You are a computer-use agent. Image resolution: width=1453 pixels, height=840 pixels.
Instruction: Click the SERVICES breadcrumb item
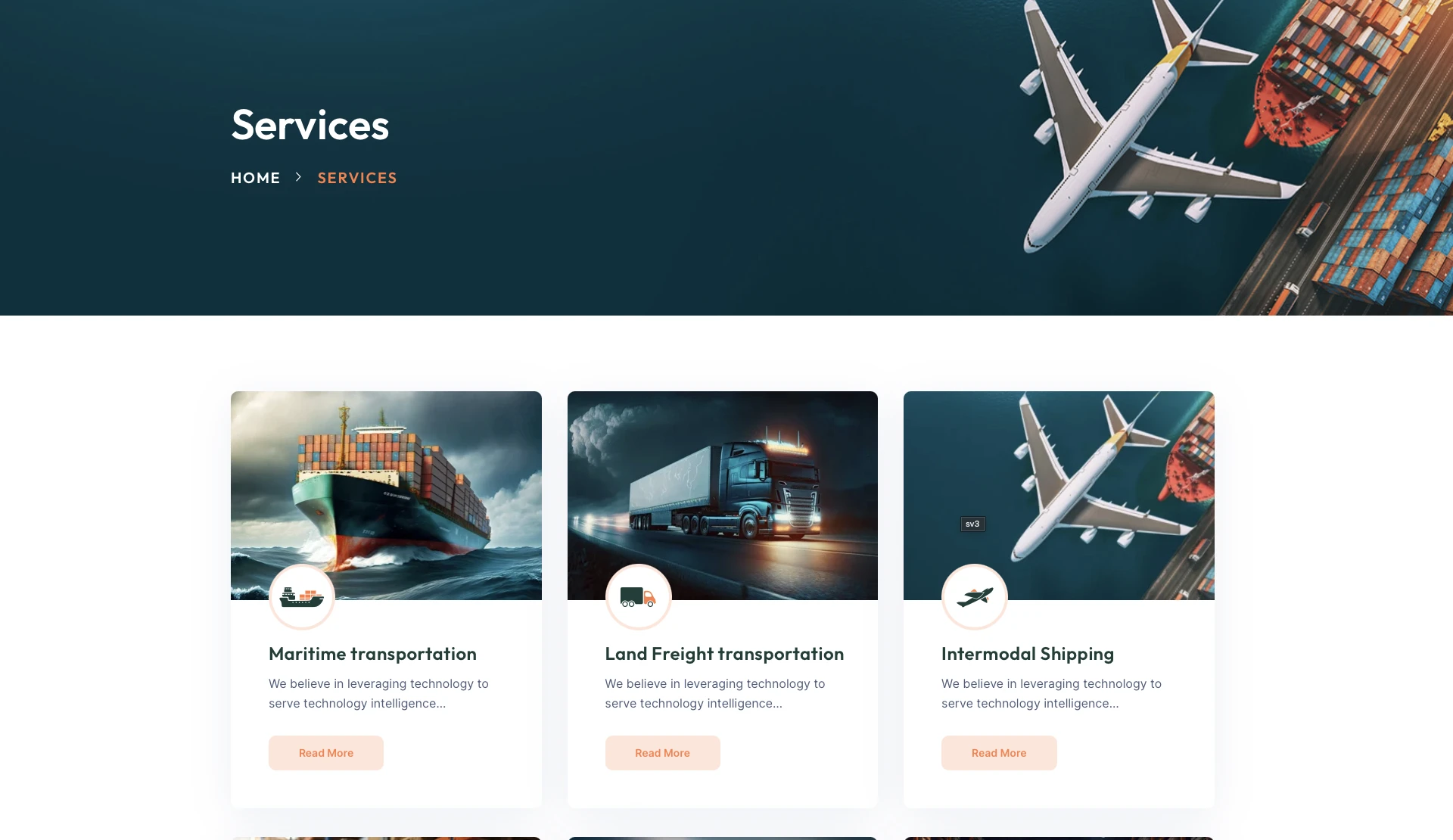357,178
